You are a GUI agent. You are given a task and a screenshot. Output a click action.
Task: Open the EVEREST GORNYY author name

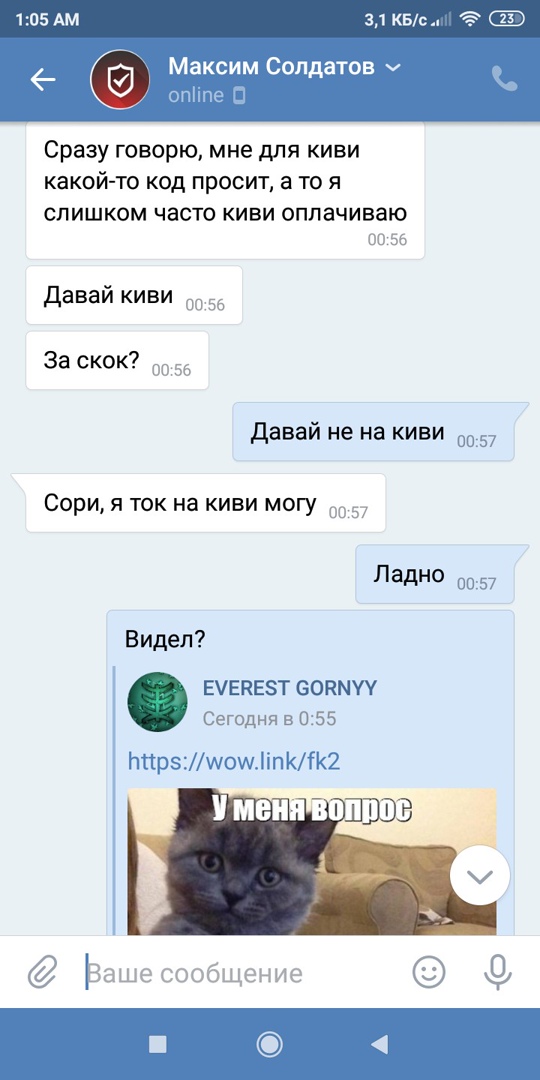pos(290,687)
